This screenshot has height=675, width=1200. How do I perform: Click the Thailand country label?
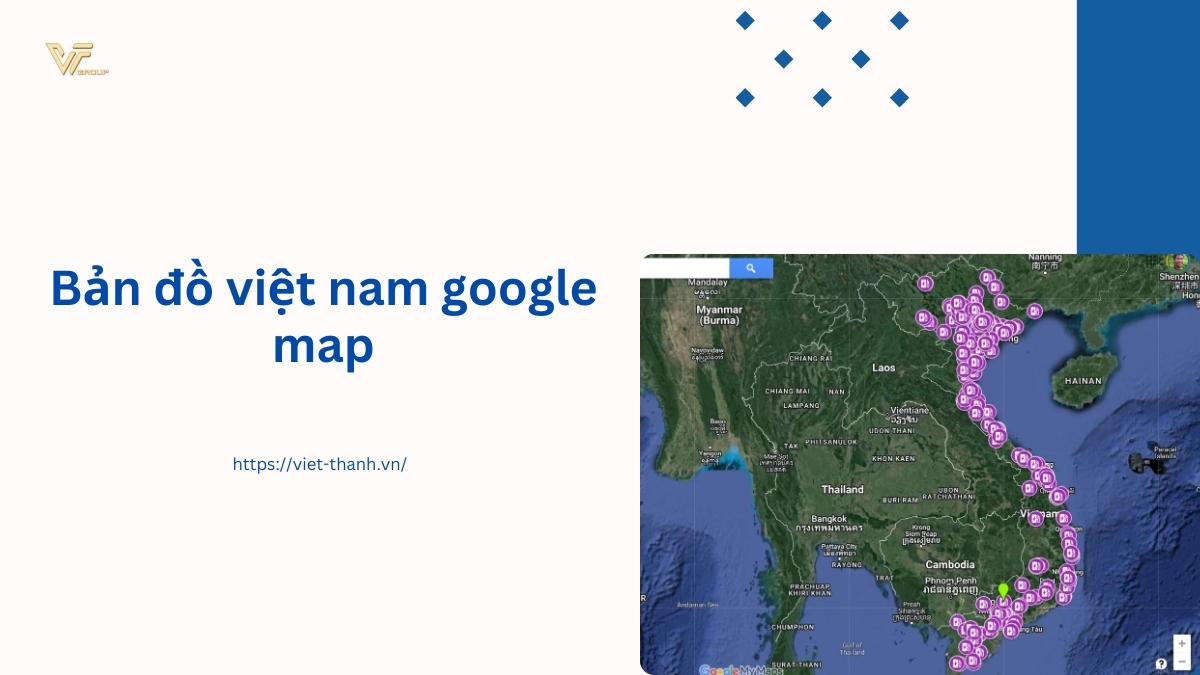842,490
